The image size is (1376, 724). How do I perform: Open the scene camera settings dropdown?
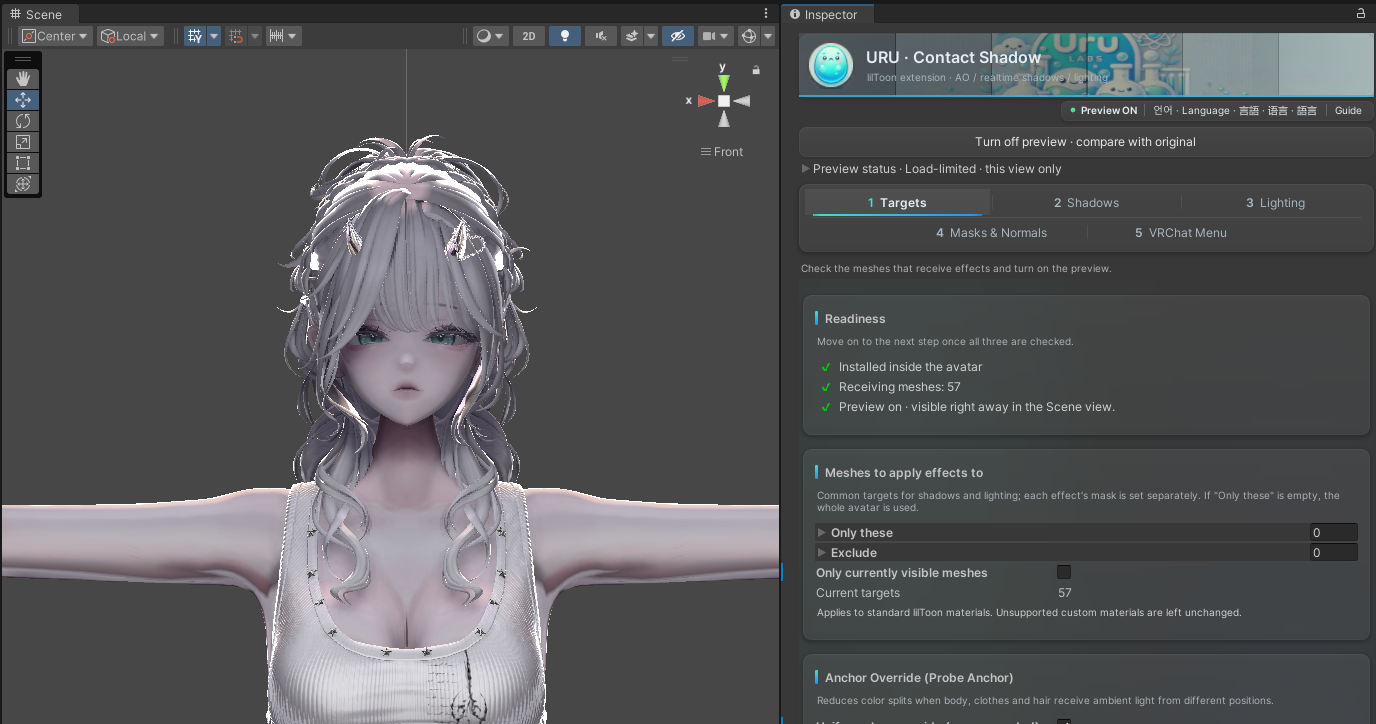point(715,36)
